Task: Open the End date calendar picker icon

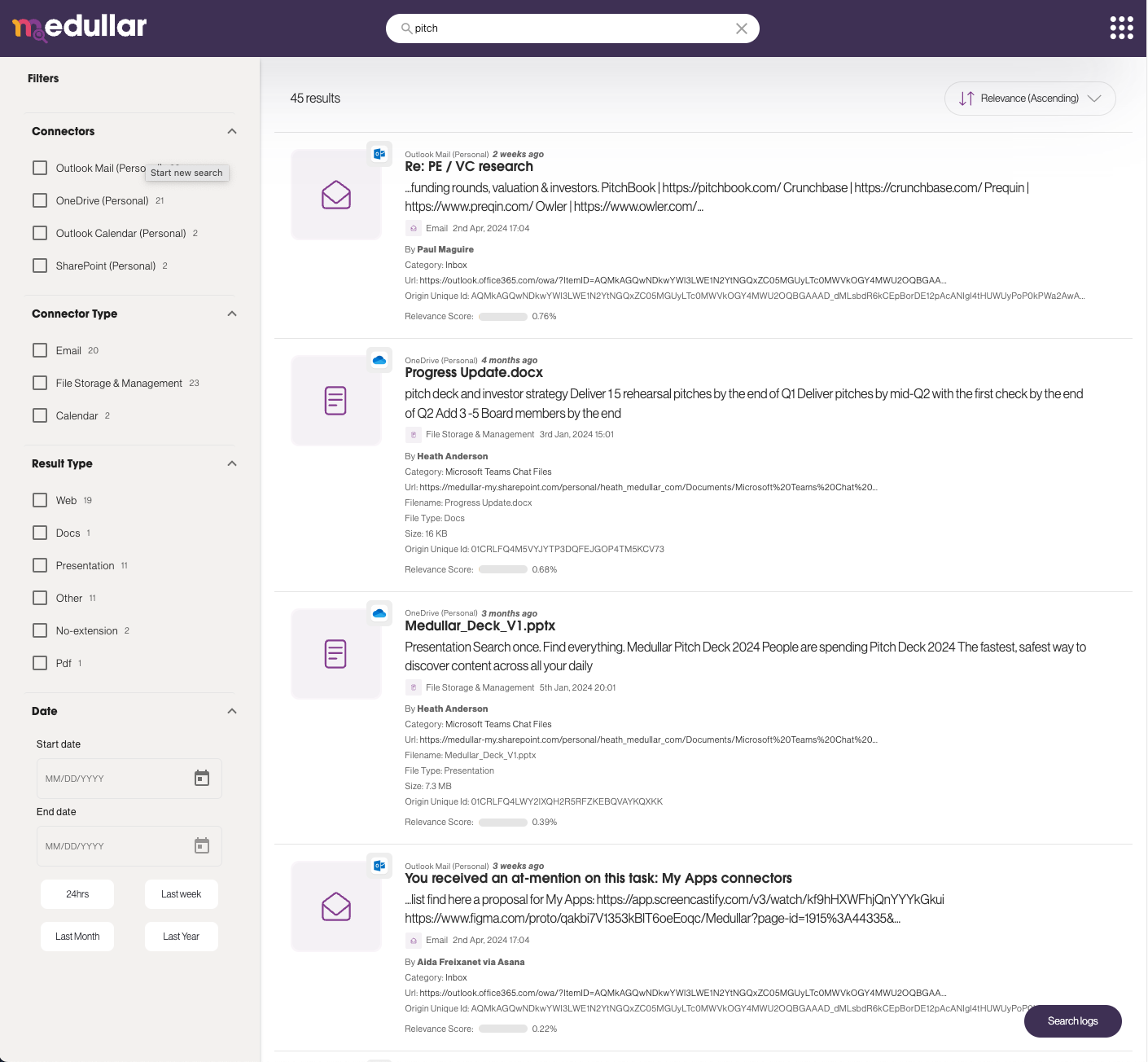Action: pyautogui.click(x=202, y=845)
